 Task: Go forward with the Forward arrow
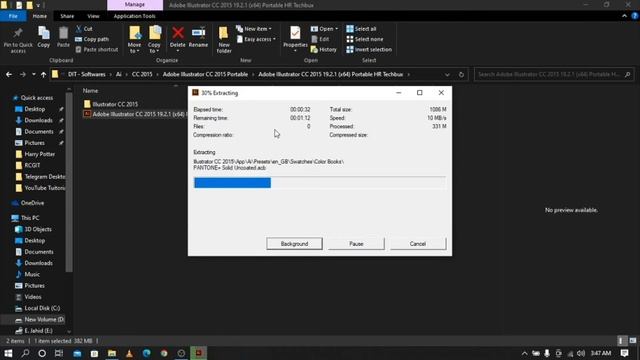click(23, 74)
